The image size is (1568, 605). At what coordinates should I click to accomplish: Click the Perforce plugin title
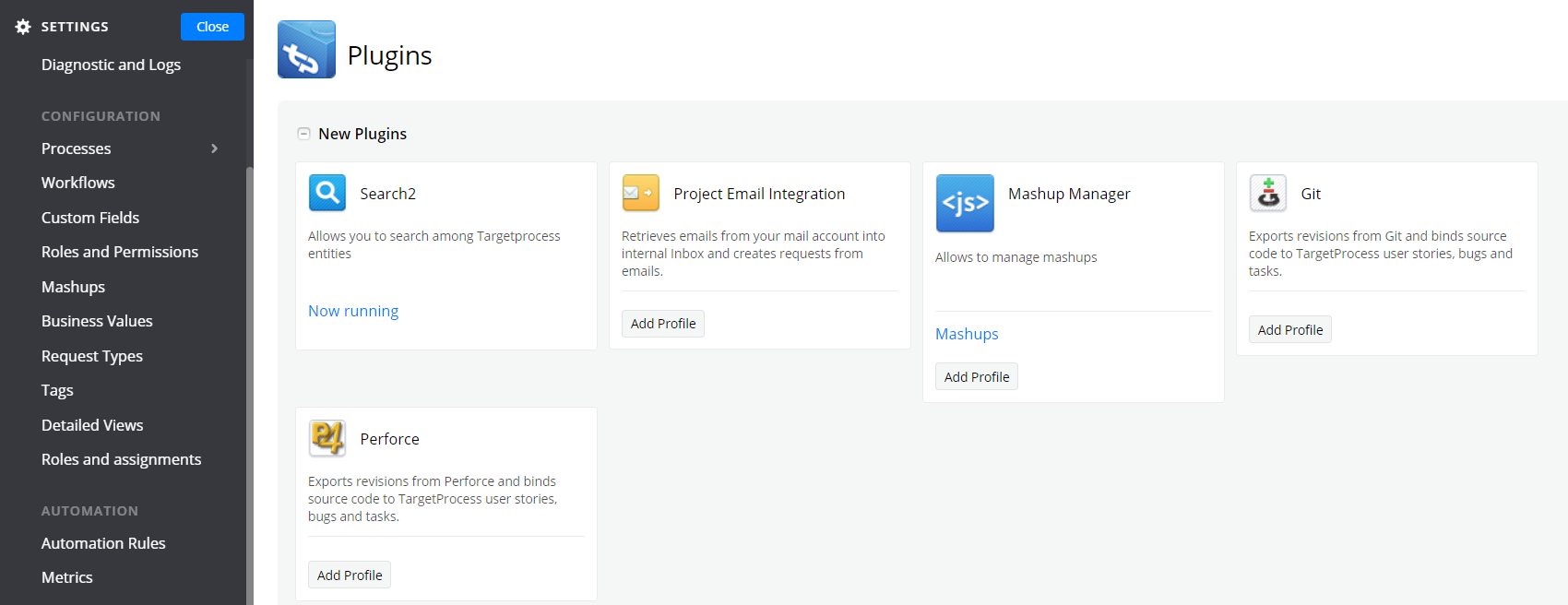click(389, 439)
